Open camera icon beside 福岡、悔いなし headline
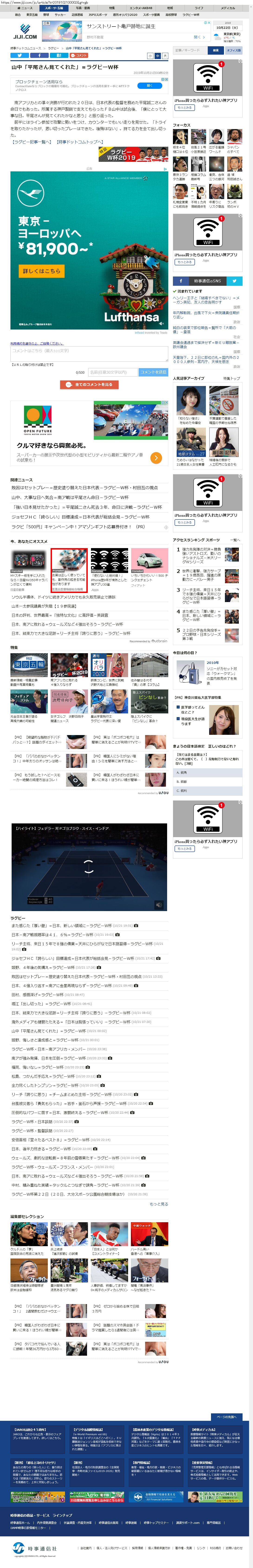 point(88,1067)
